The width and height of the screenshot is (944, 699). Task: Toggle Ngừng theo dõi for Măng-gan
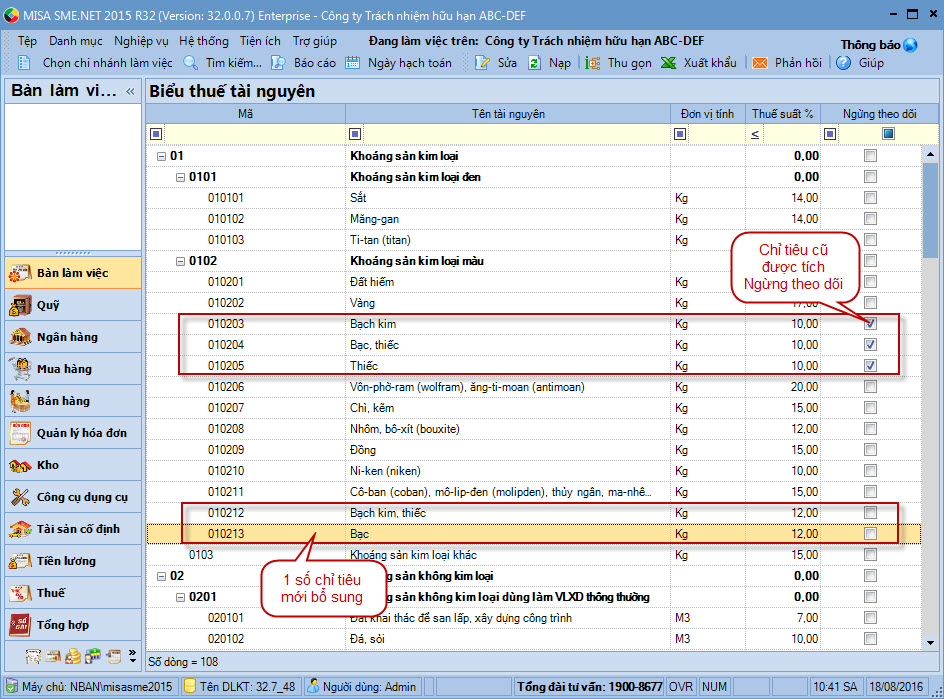click(870, 219)
